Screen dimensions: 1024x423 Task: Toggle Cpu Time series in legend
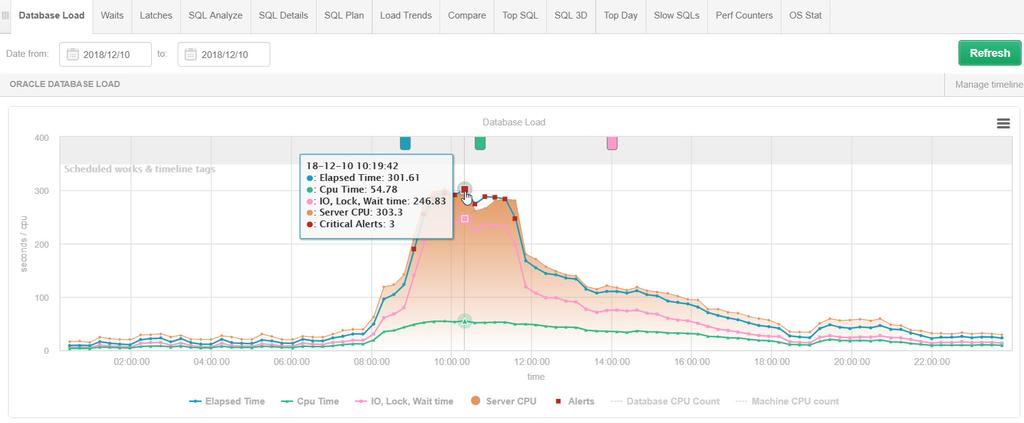pos(309,401)
